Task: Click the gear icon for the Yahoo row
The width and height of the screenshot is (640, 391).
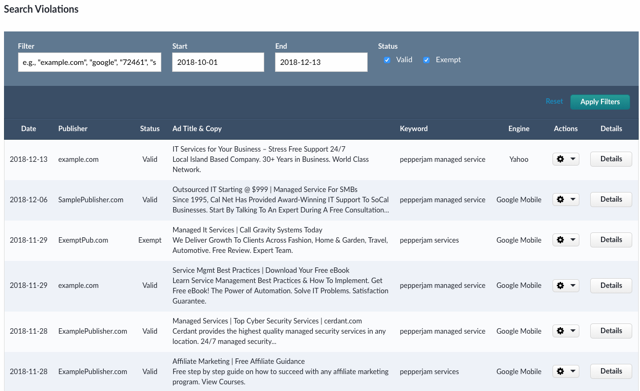Action: [560, 159]
